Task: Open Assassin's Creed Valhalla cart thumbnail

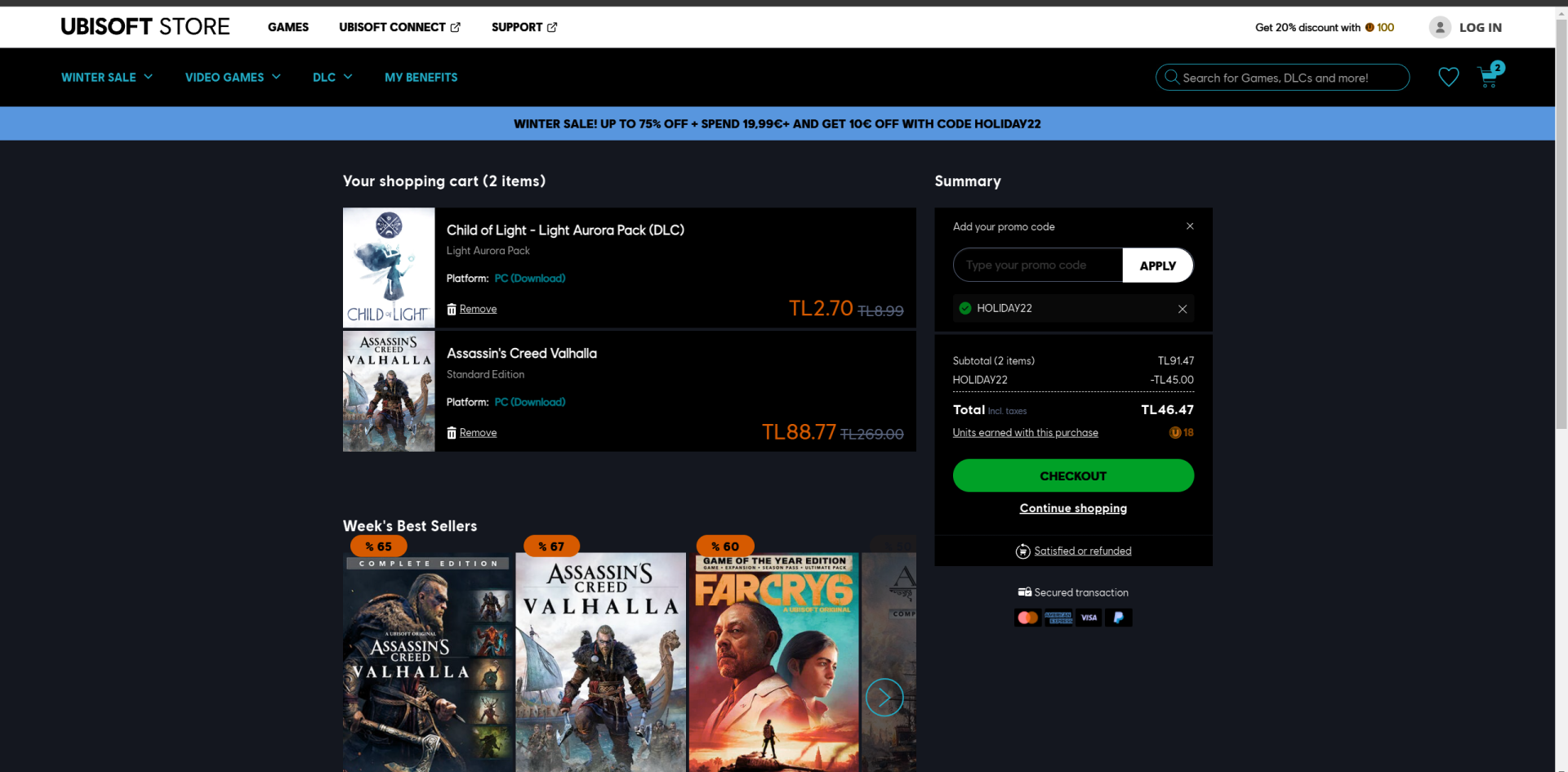Action: [389, 391]
